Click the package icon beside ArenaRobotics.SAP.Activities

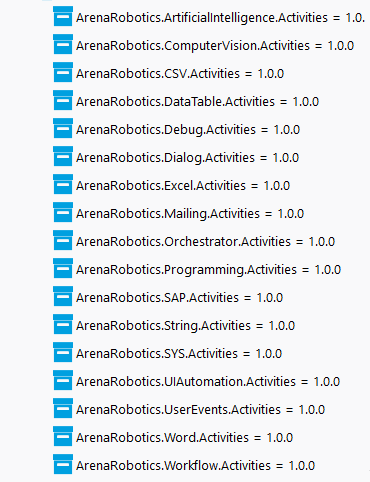tap(63, 296)
